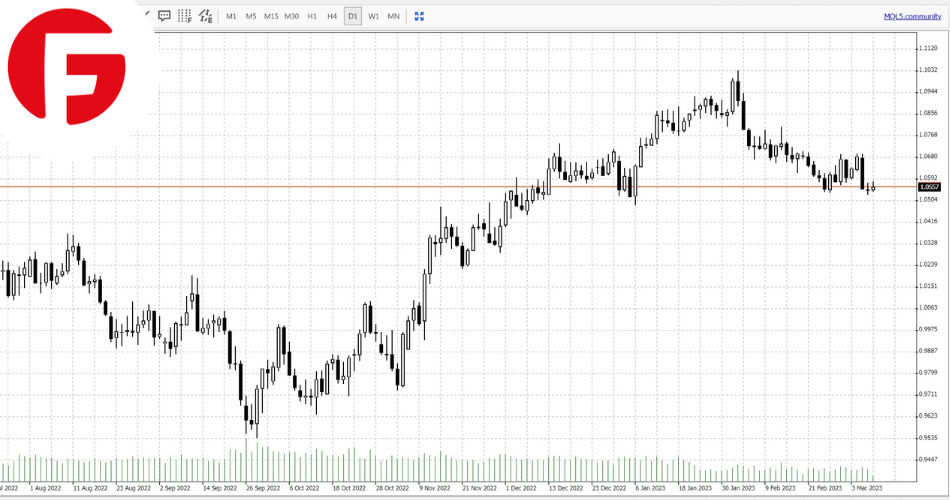Open the indicators list icon
The width and height of the screenshot is (950, 500).
pyautogui.click(x=205, y=16)
